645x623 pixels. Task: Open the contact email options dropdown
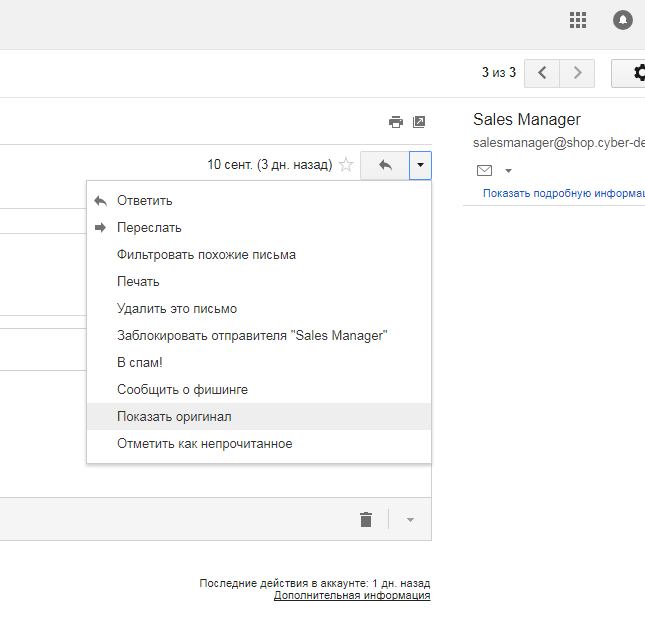coord(508,171)
